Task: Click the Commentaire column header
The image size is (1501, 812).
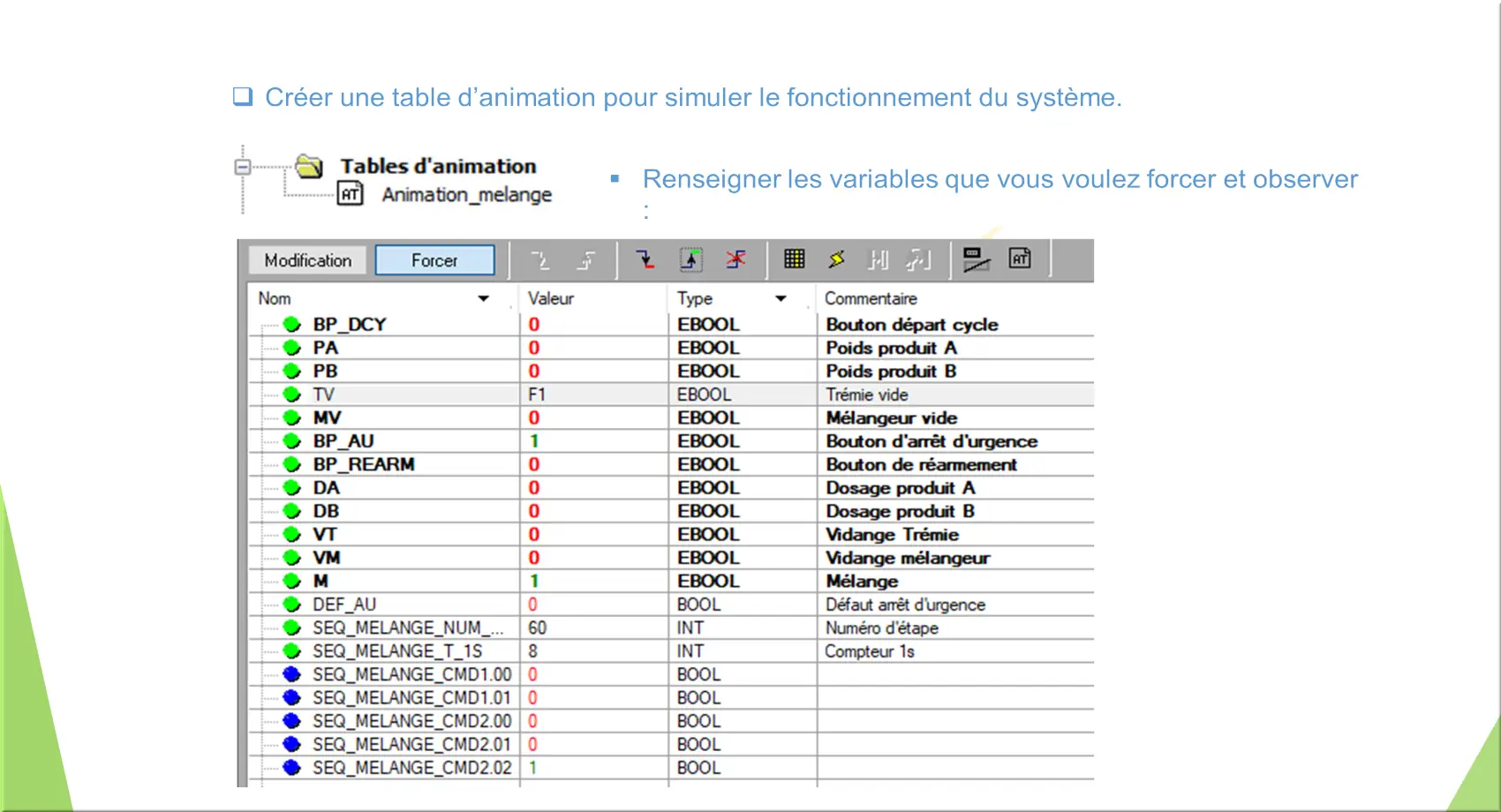Action: pos(871,298)
